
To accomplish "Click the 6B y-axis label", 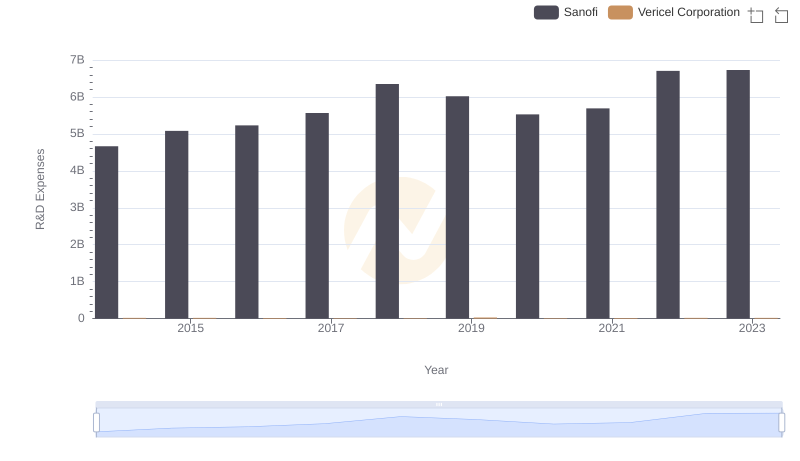I will click(77, 97).
